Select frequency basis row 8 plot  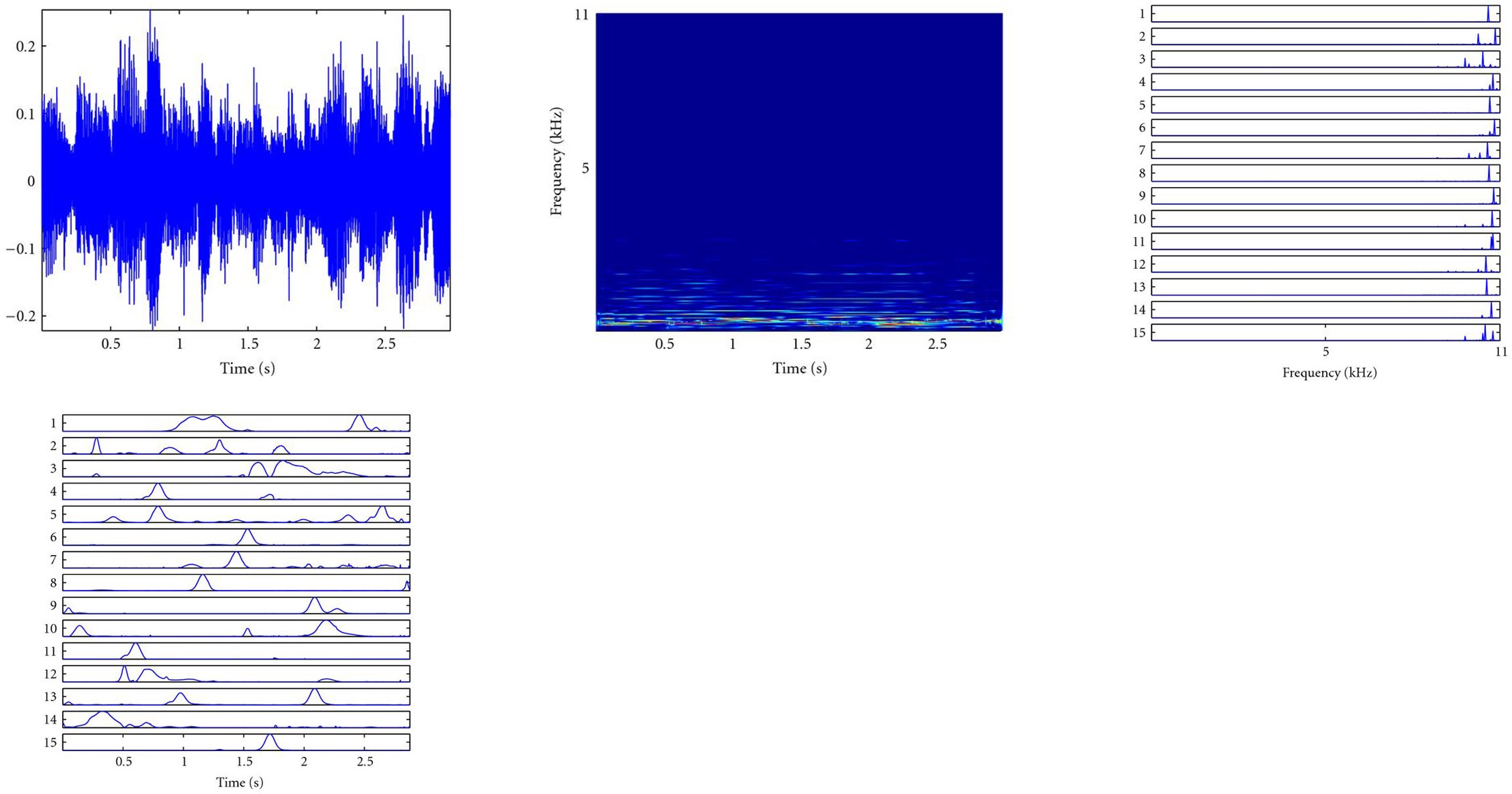click(1326, 173)
